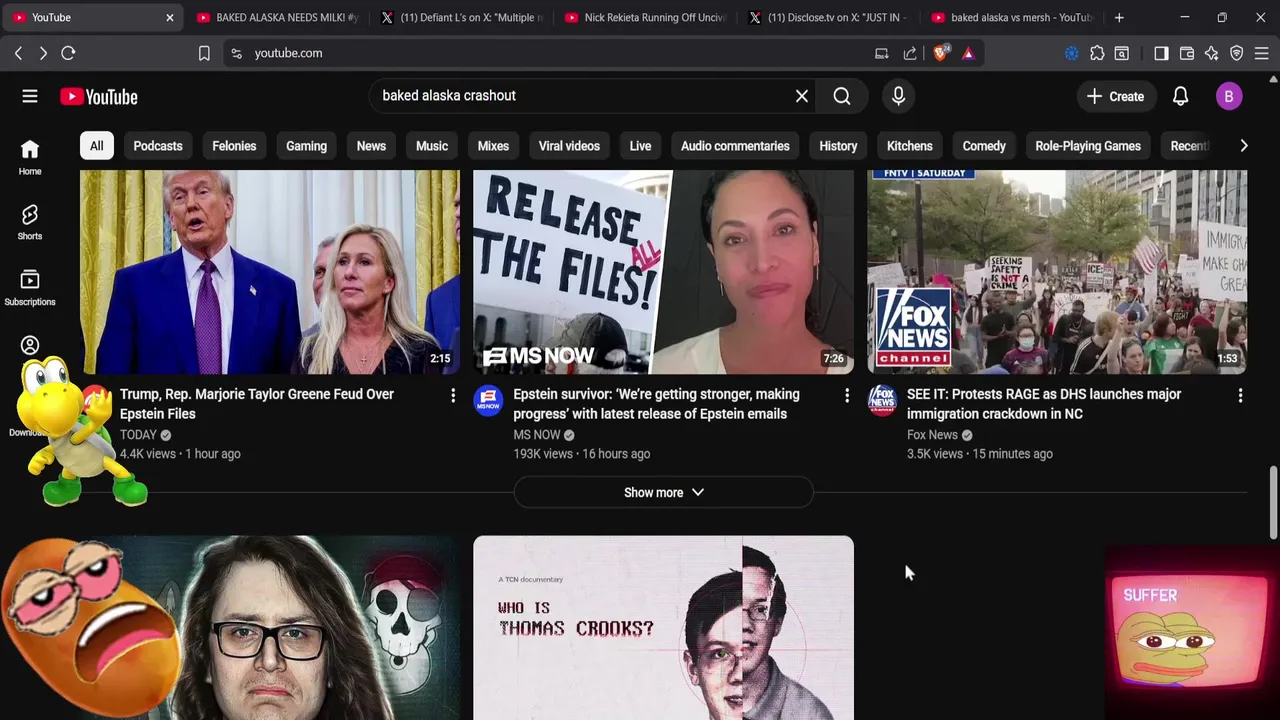
Task: Select the News filter chip
Action: point(371,146)
